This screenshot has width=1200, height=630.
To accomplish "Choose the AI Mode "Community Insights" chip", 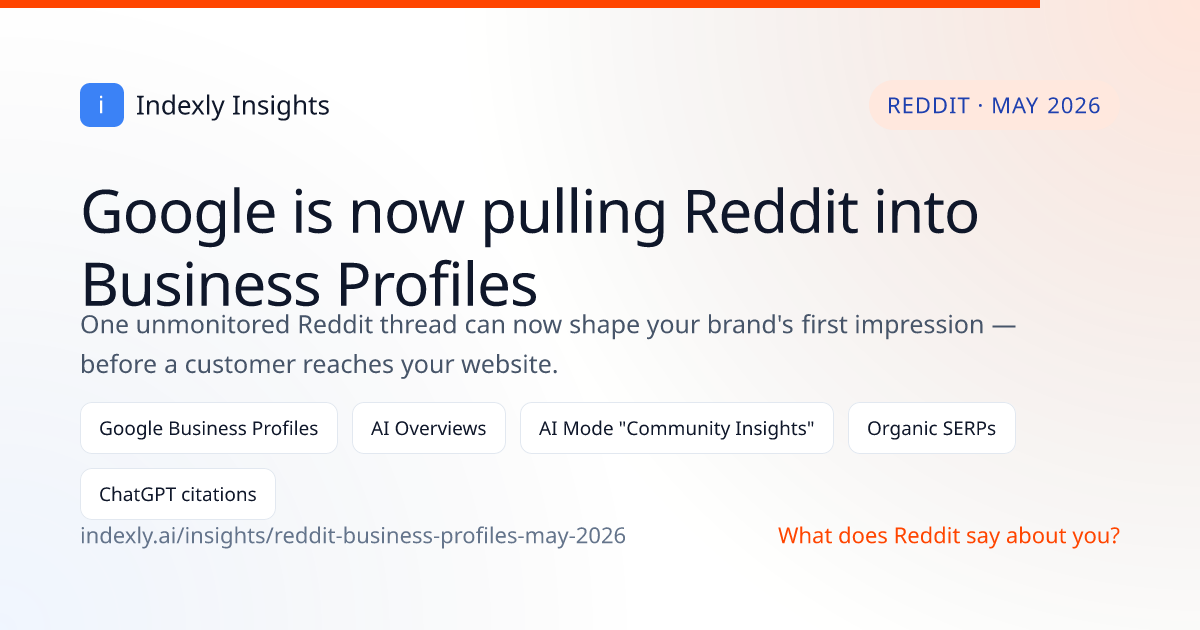I will coord(677,428).
